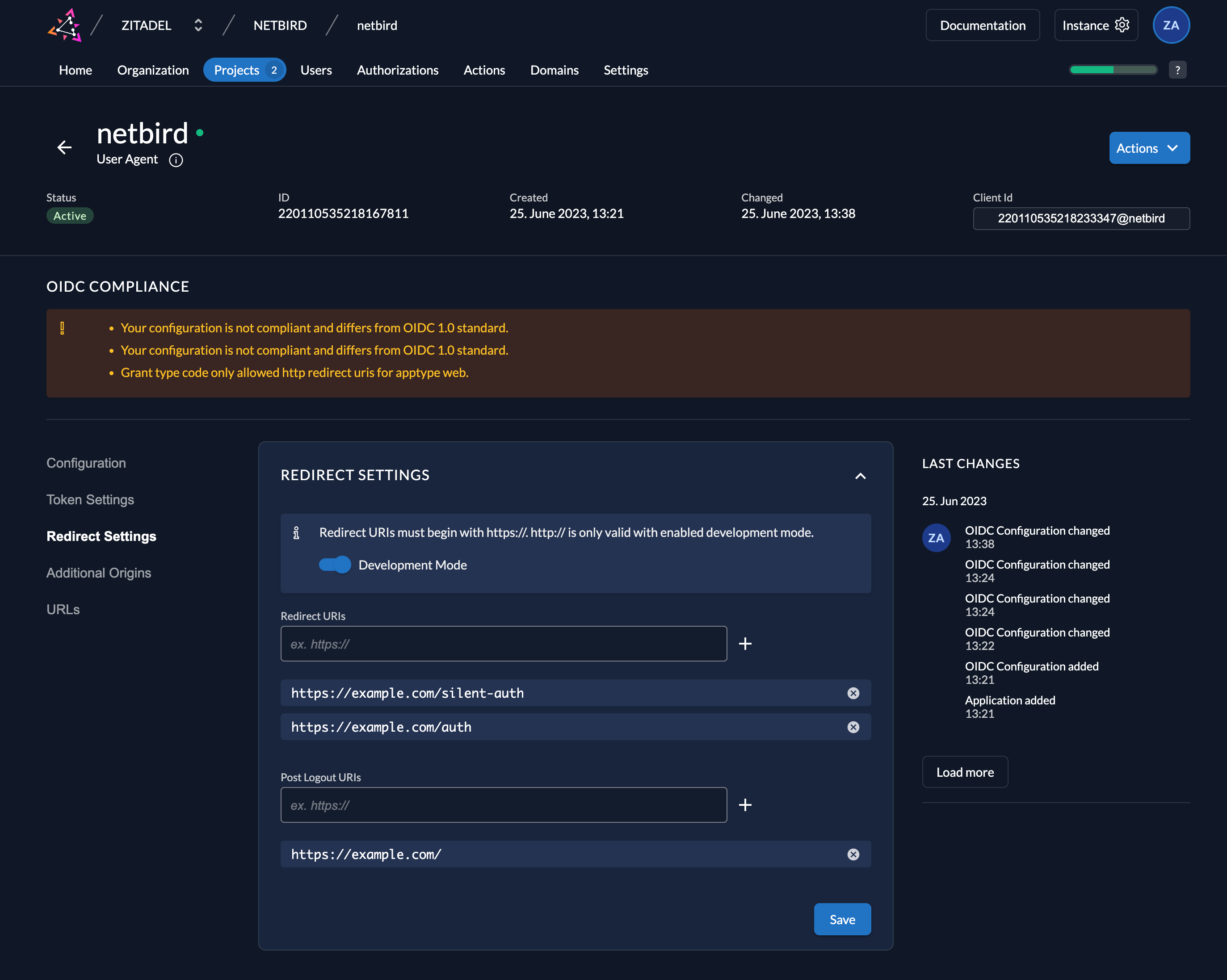Add a redirect URI with the plus icon
Image resolution: width=1227 pixels, height=980 pixels.
tap(745, 643)
